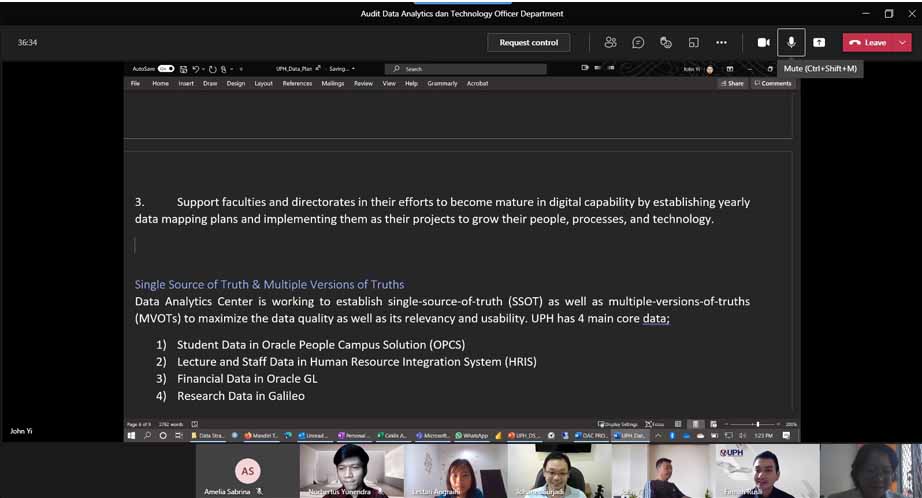Open More actions ellipsis menu
The image size is (922, 498).
coord(721,42)
